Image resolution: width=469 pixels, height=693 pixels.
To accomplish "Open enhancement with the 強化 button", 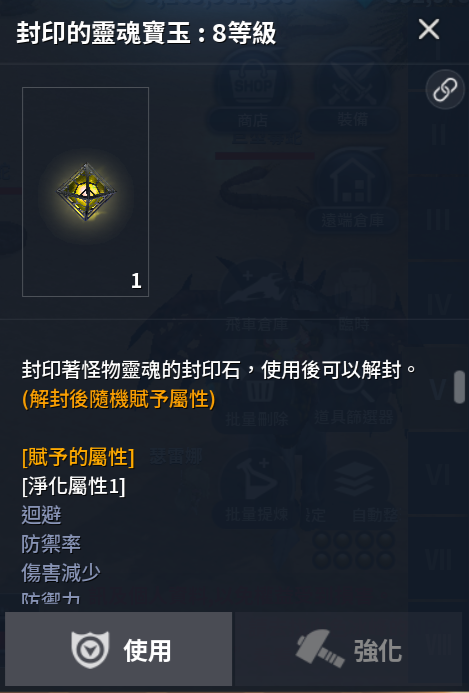I will (x=348, y=648).
